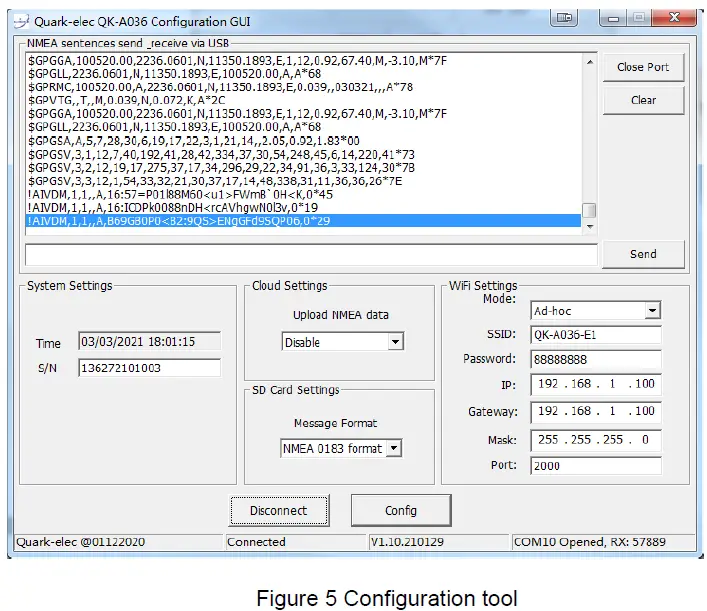Open the WiFi Mode Ad-hoc dropdown

tap(652, 310)
